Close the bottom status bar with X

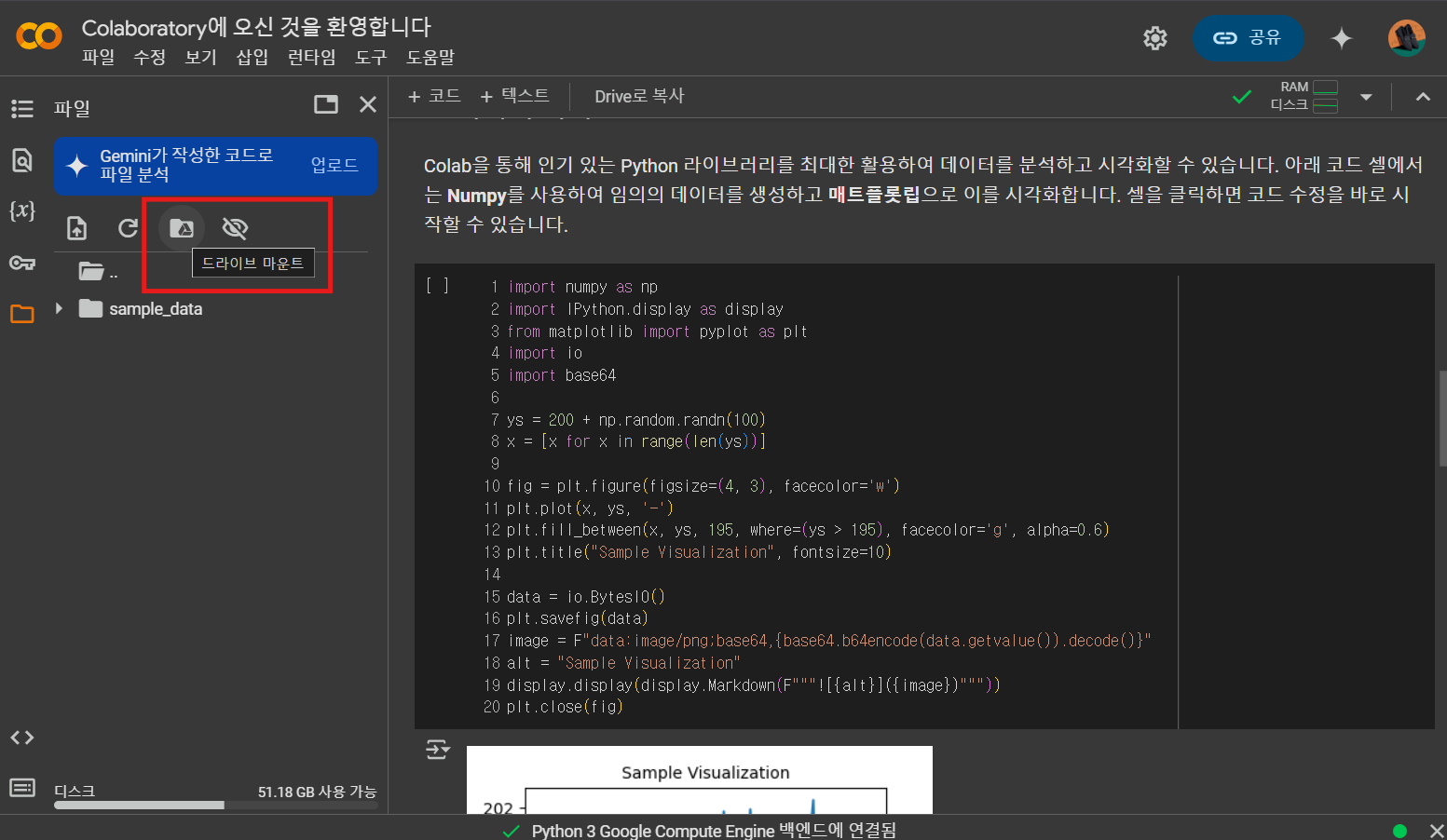coord(1436,831)
